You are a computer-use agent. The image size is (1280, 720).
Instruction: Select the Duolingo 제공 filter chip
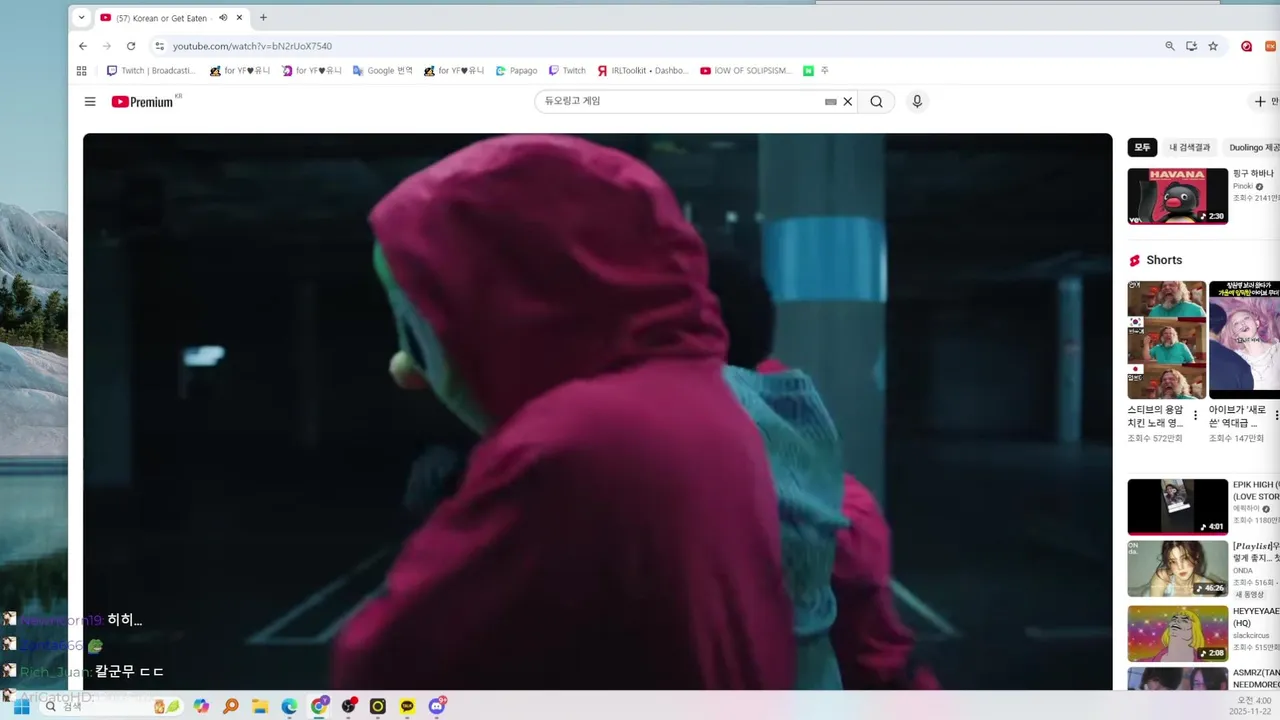(1253, 147)
